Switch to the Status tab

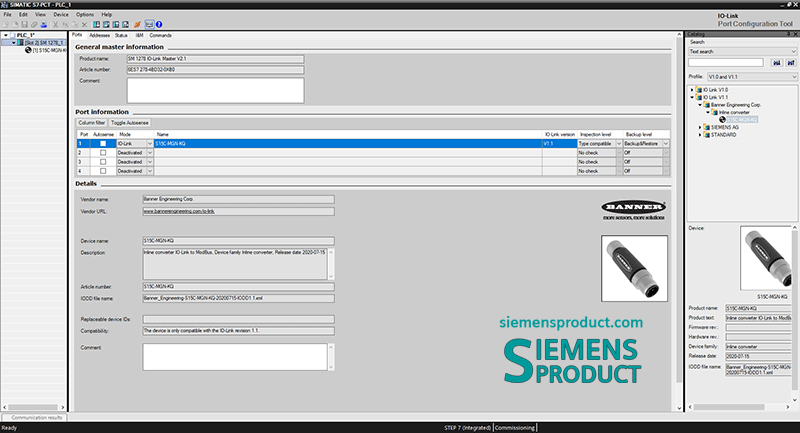[121, 35]
